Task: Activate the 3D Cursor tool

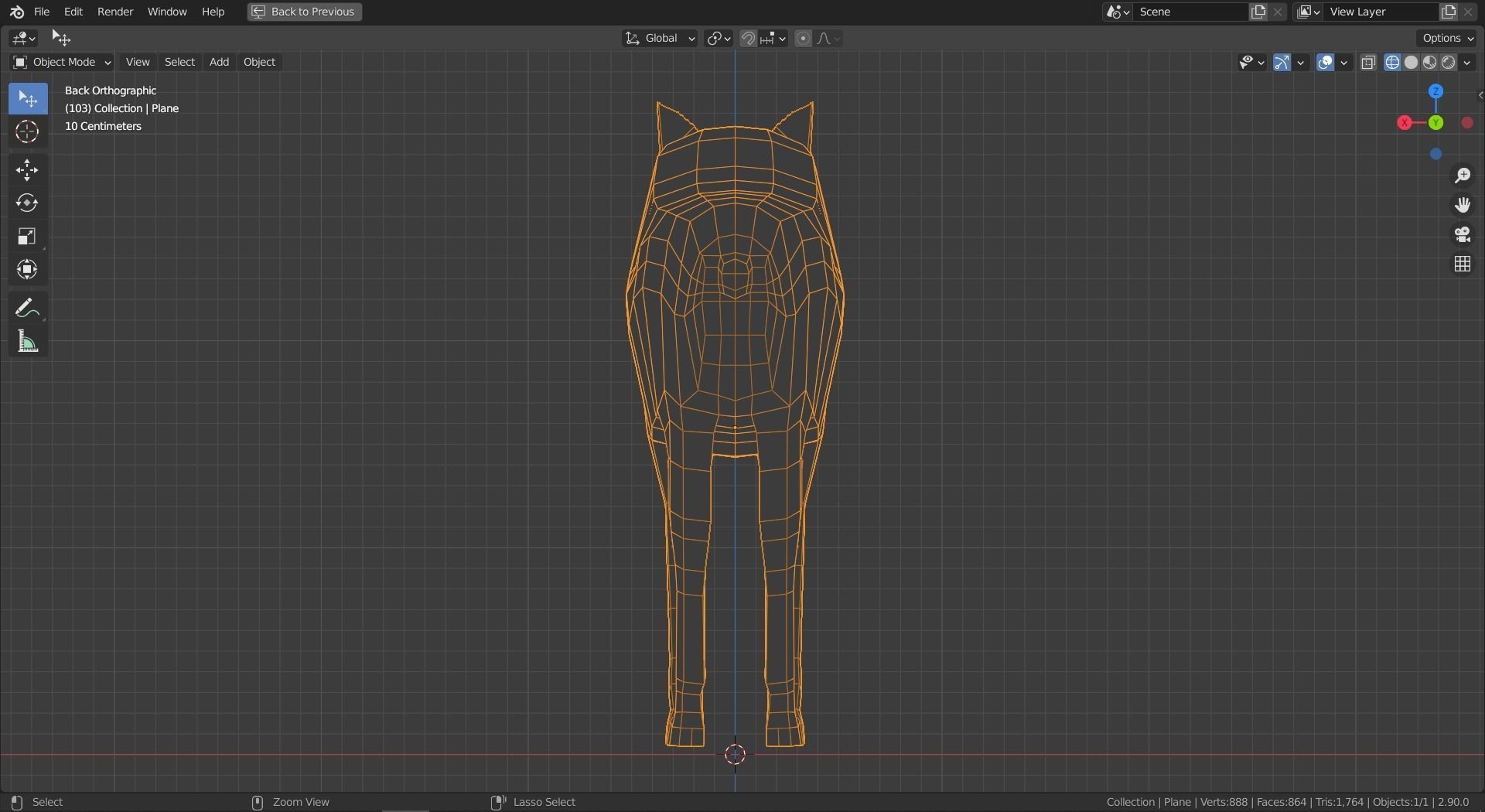Action: pos(28,132)
